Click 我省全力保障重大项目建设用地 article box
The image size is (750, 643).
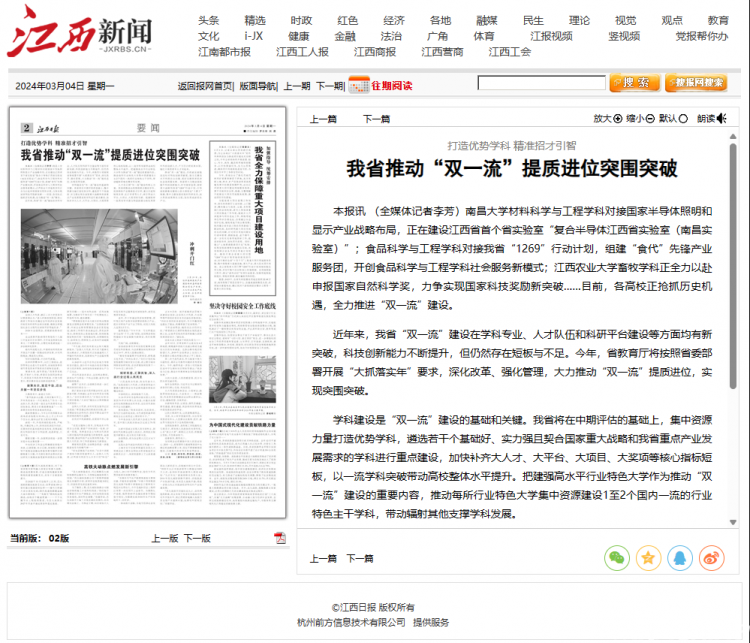[243, 218]
